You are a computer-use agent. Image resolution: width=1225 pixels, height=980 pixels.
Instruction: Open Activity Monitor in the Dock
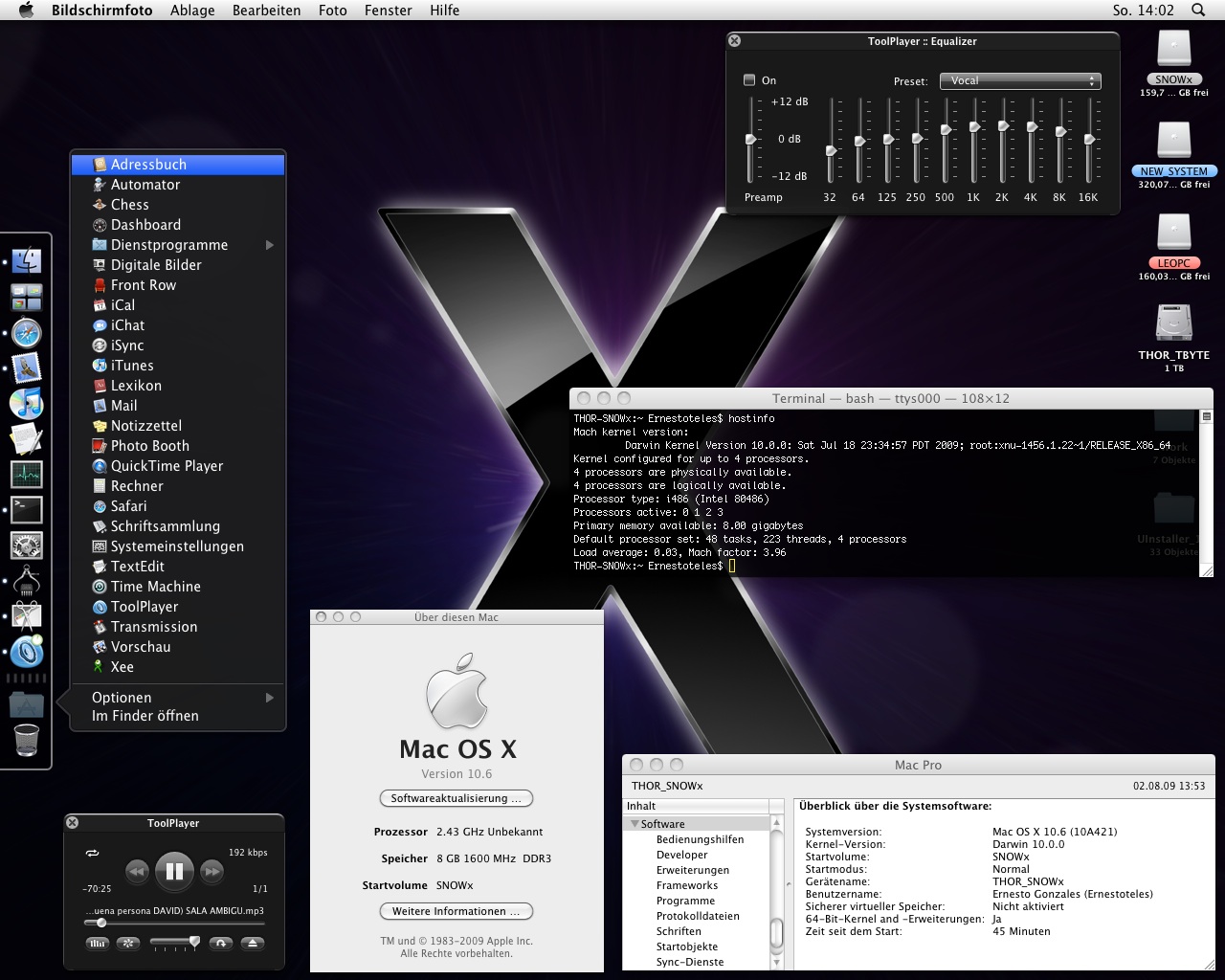click(26, 474)
